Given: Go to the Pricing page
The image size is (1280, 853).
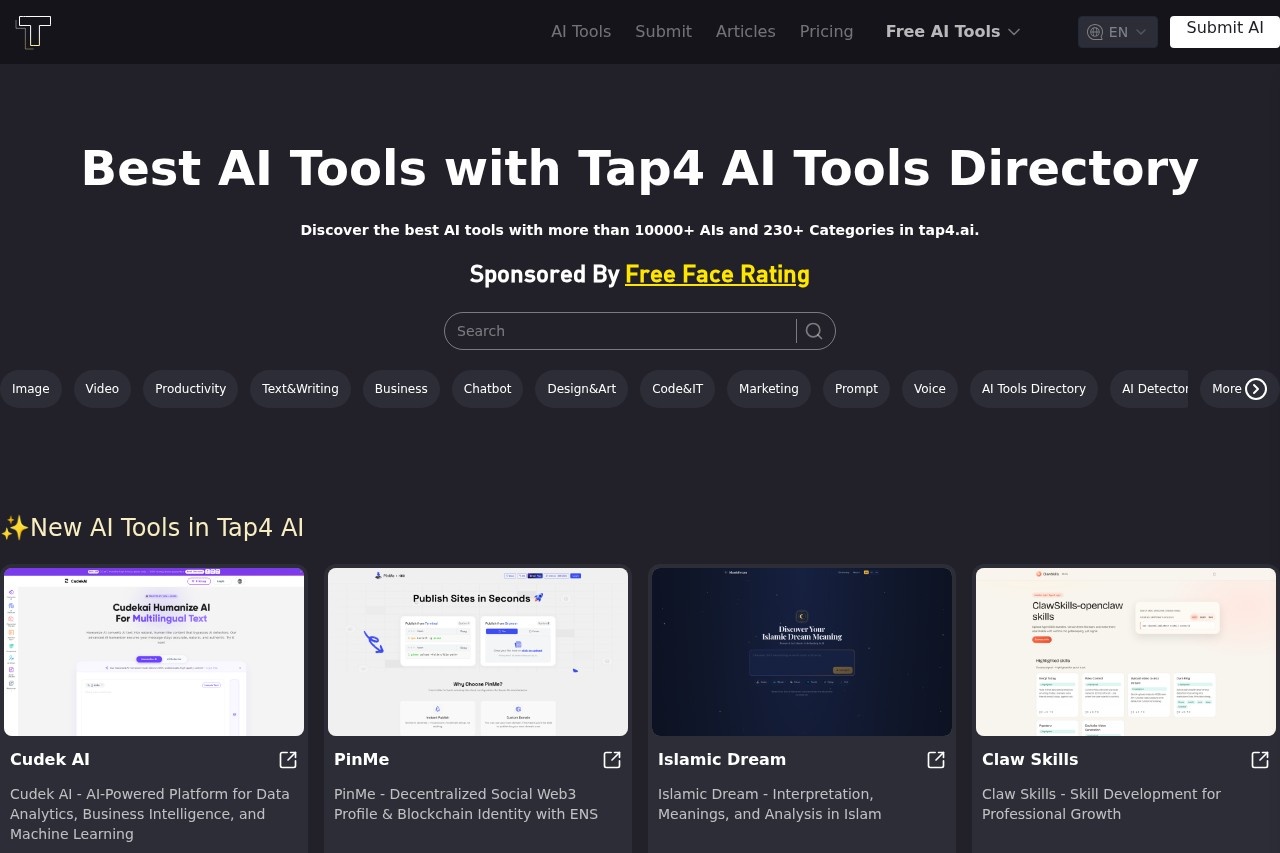Looking at the screenshot, I should tap(826, 31).
